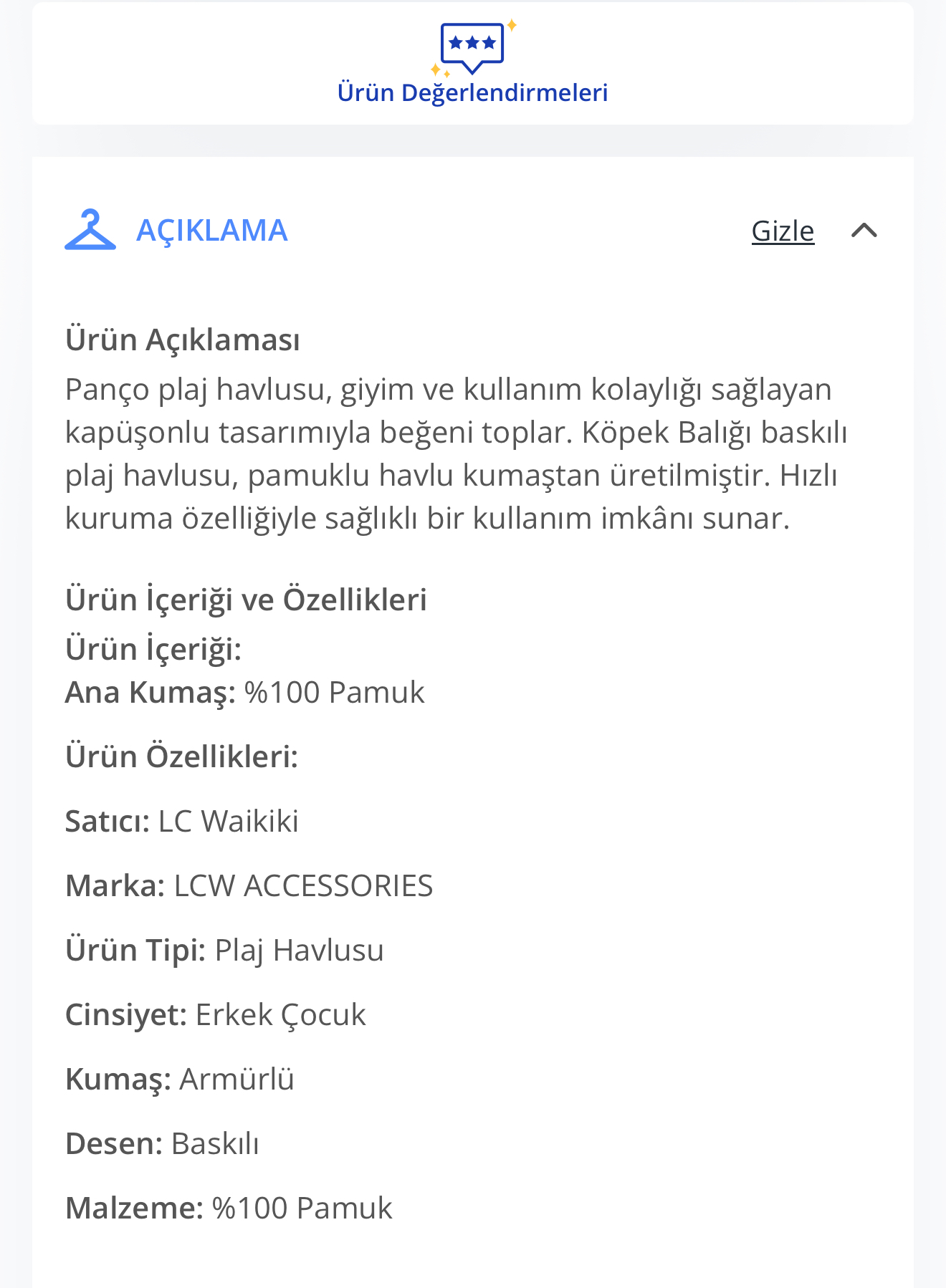The height and width of the screenshot is (1288, 946).
Task: Click the Cinsiyet Erkek Çocuk row
Action: tap(216, 1015)
